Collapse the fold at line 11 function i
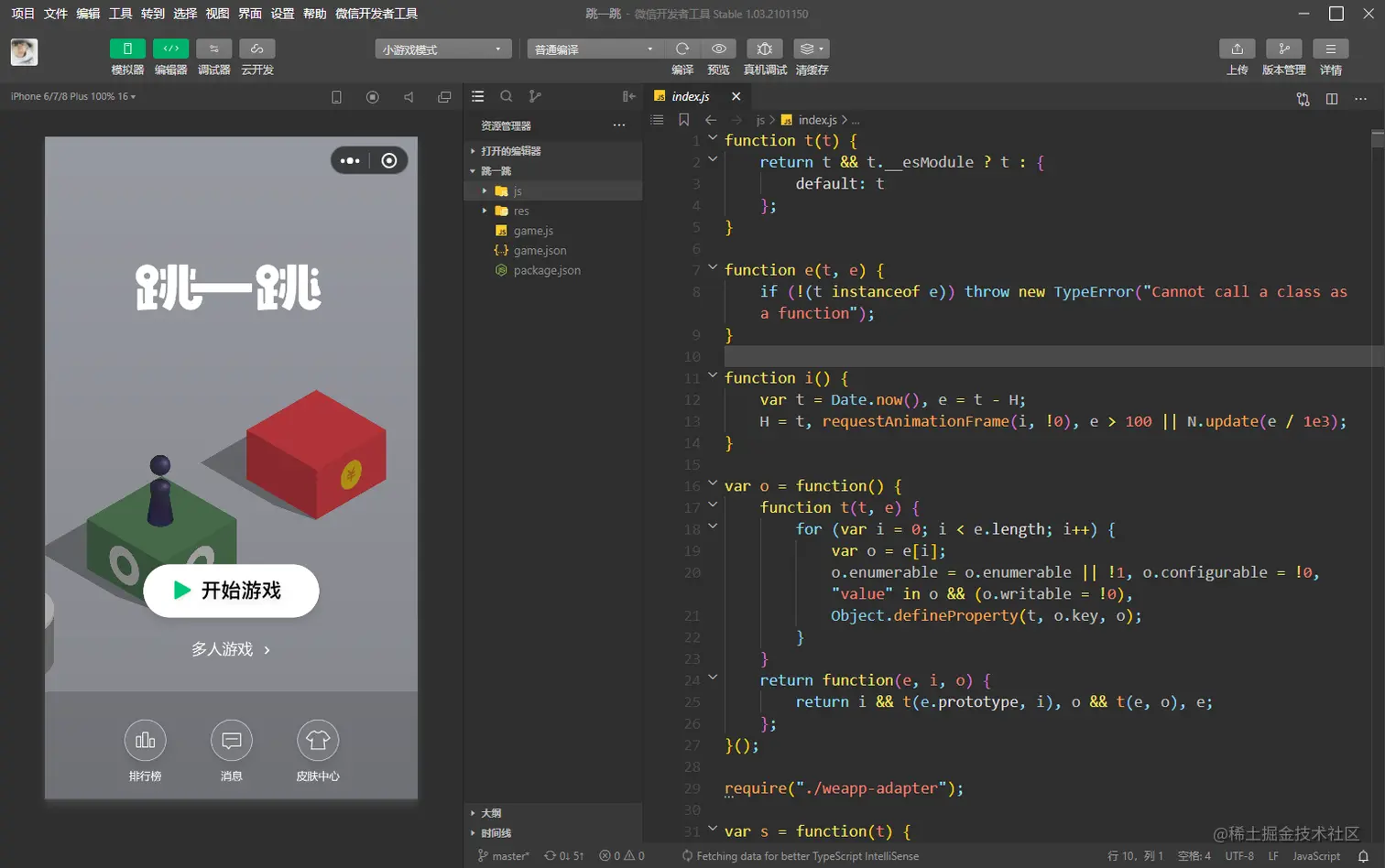 pos(713,375)
